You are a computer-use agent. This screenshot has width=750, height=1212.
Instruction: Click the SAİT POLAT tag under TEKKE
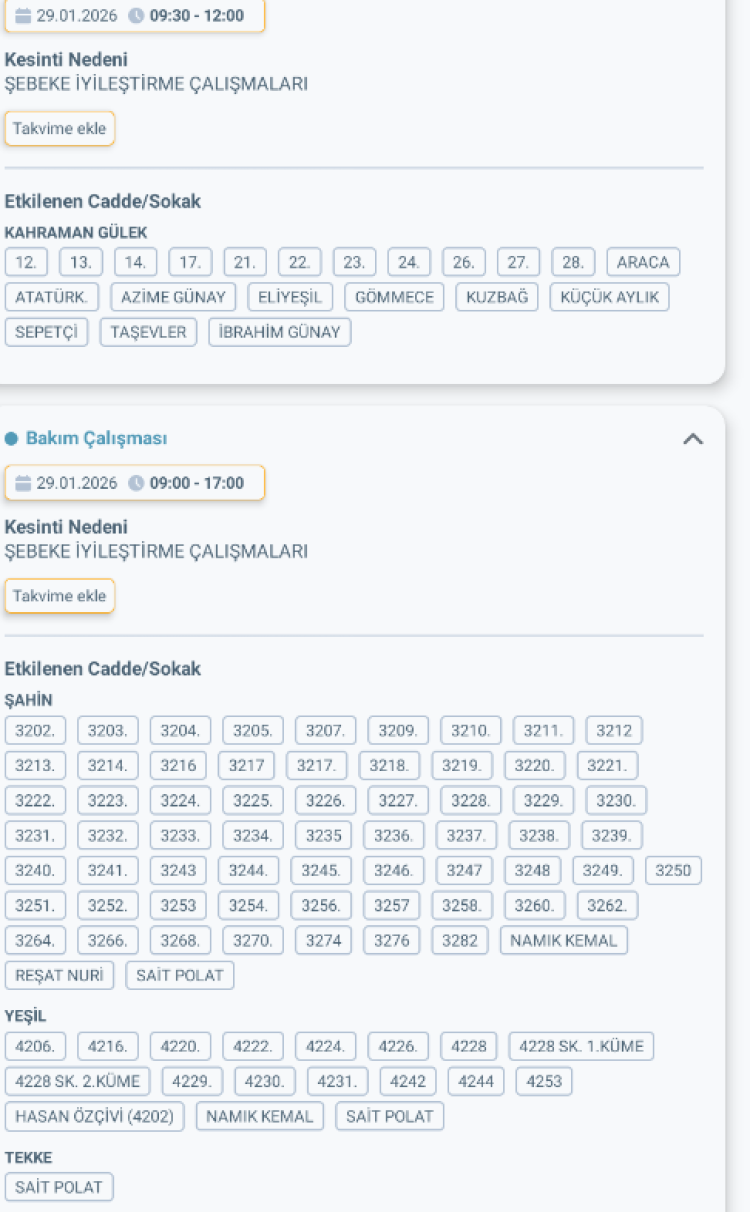(59, 1187)
